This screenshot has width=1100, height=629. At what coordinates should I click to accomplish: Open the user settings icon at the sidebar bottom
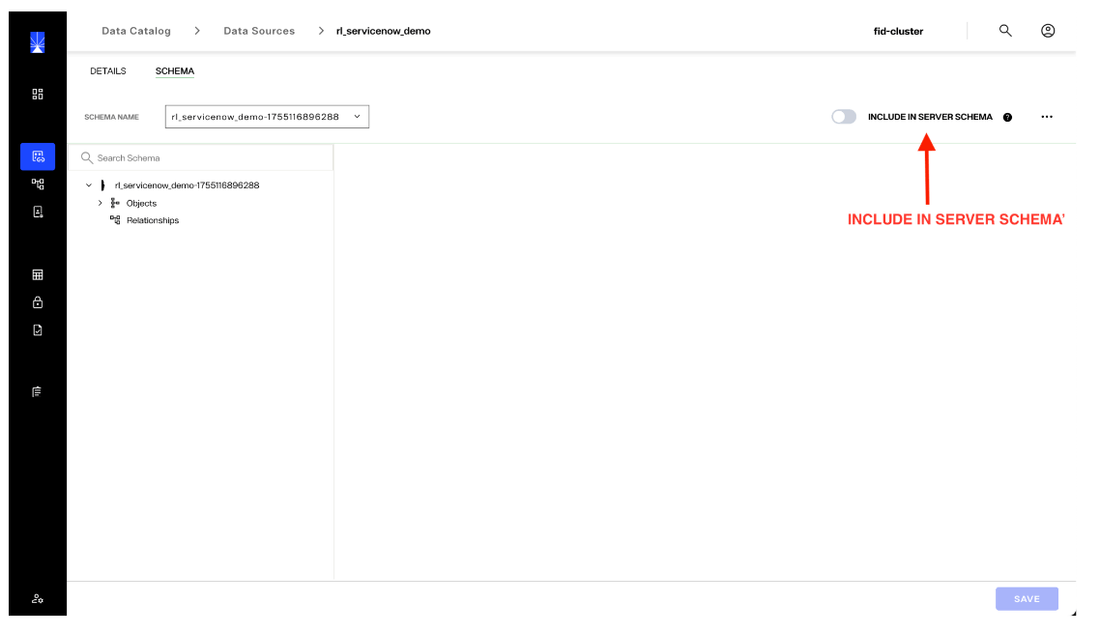tap(38, 598)
